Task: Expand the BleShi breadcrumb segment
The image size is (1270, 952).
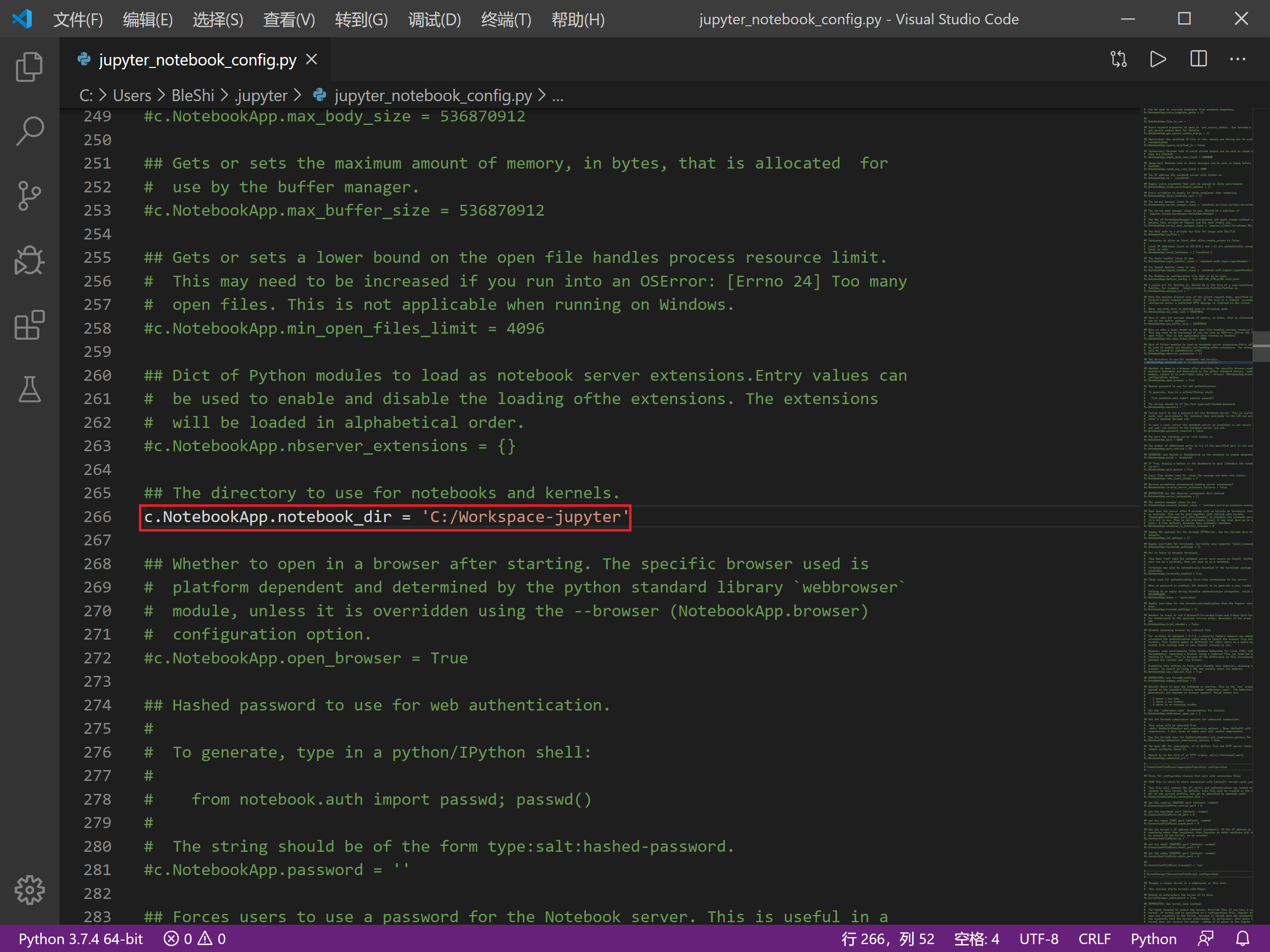Action: point(192,95)
